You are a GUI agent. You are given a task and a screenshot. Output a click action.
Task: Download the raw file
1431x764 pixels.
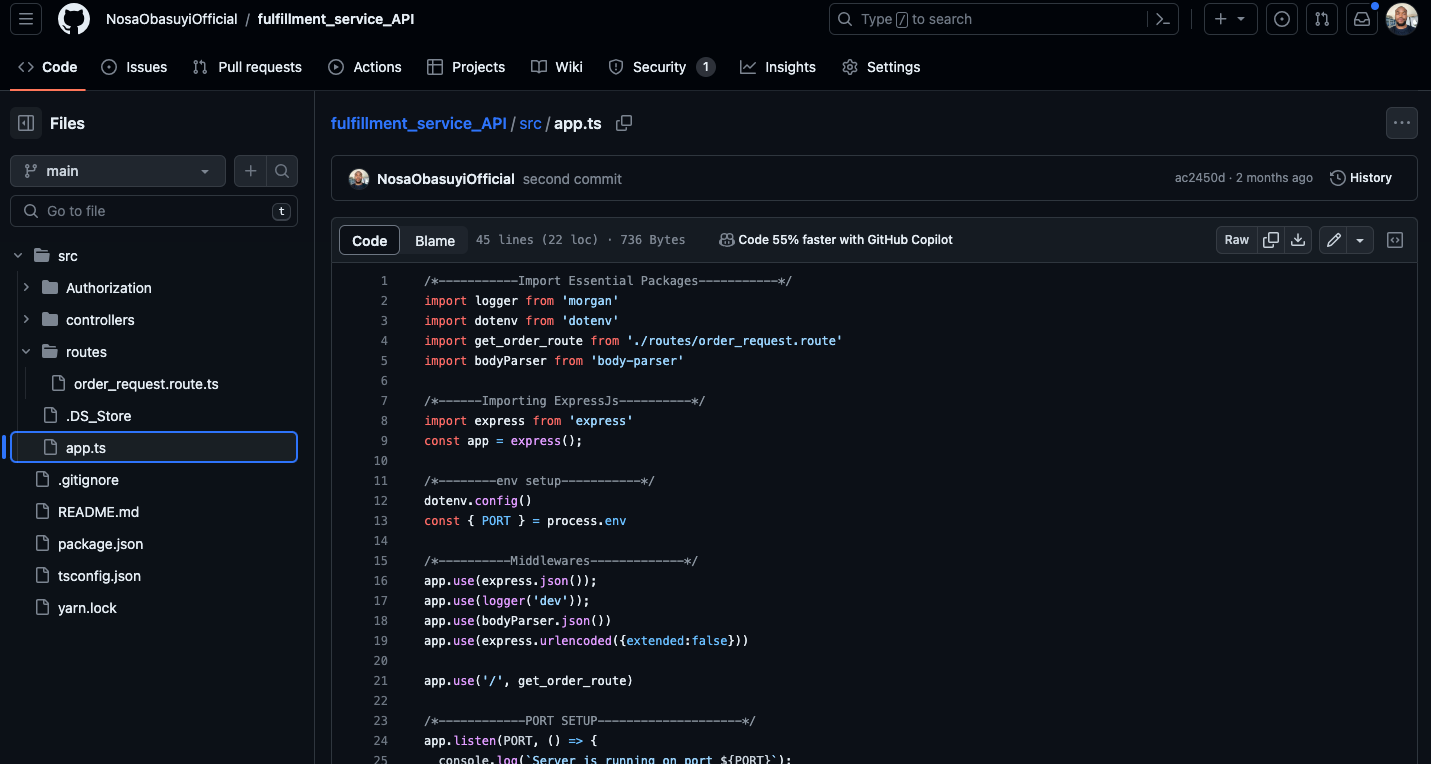[1298, 240]
